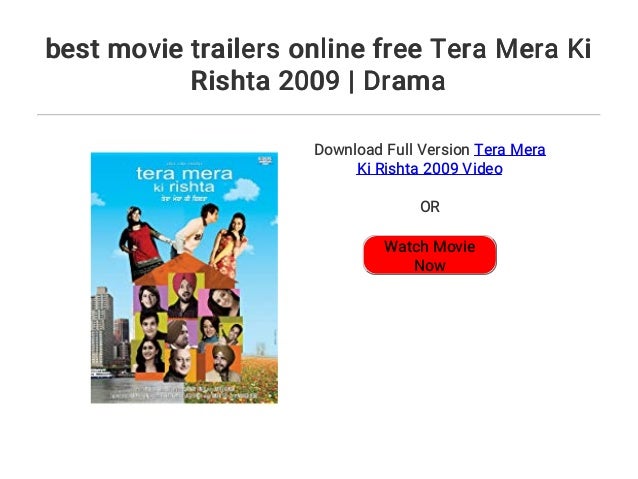Image resolution: width=638 pixels, height=479 pixels.
Task: Click the man leaning forward on the roof
Action: pos(195,230)
